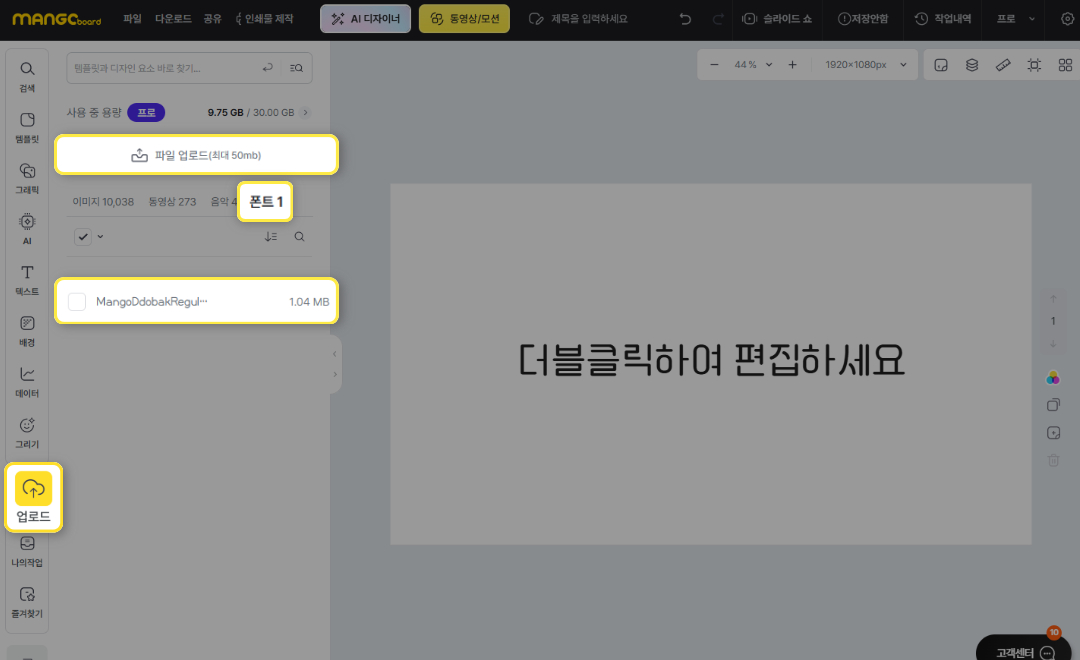Image resolution: width=1080 pixels, height=660 pixels.
Task: Click the undo arrow in the top bar
Action: tap(685, 19)
